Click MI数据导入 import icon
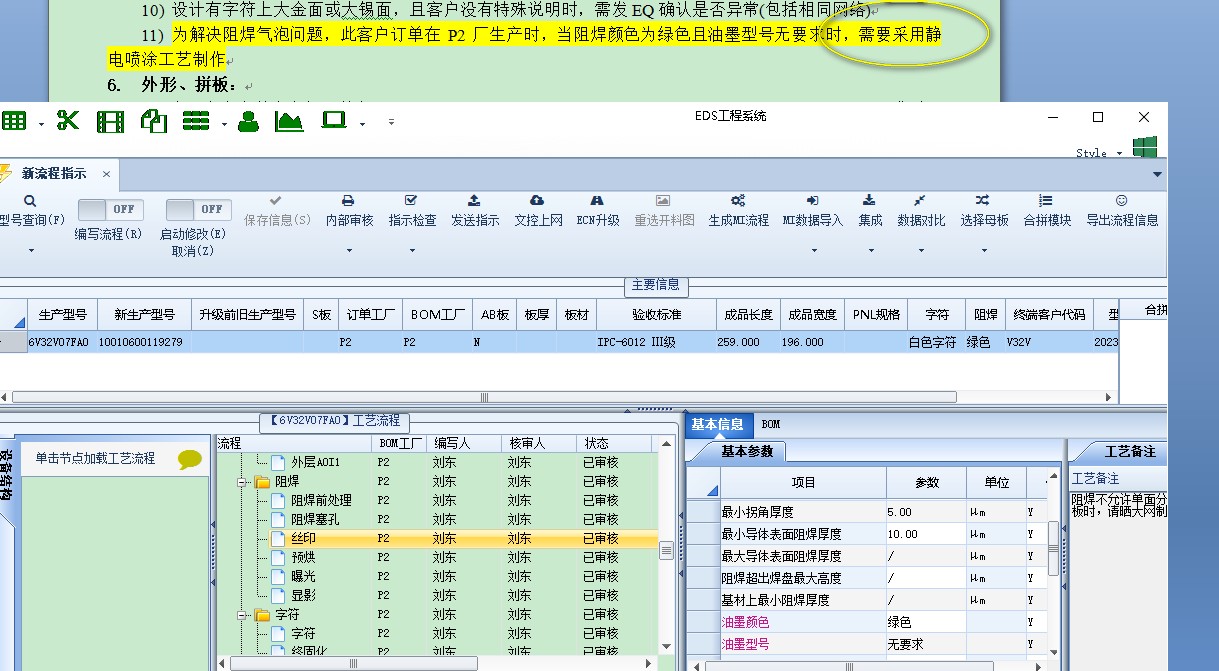This screenshot has height=671, width=1219. pos(812,201)
